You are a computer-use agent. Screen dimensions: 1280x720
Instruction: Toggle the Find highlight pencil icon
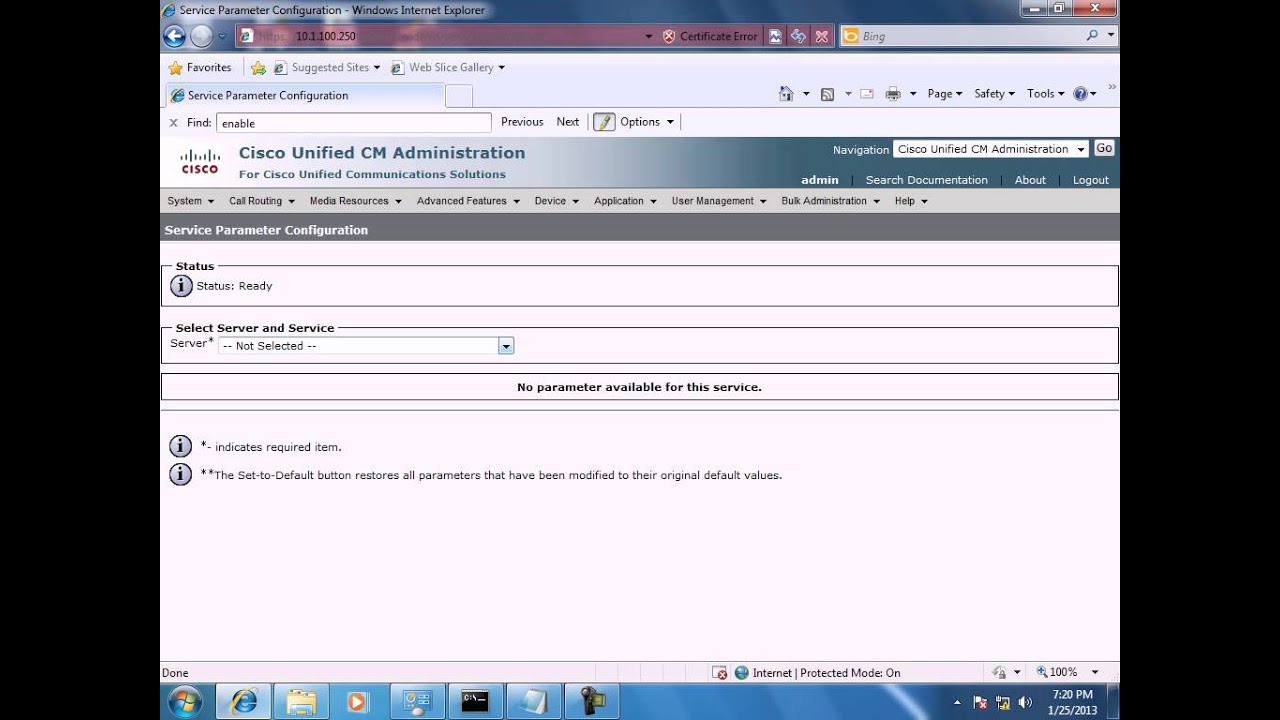[604, 122]
